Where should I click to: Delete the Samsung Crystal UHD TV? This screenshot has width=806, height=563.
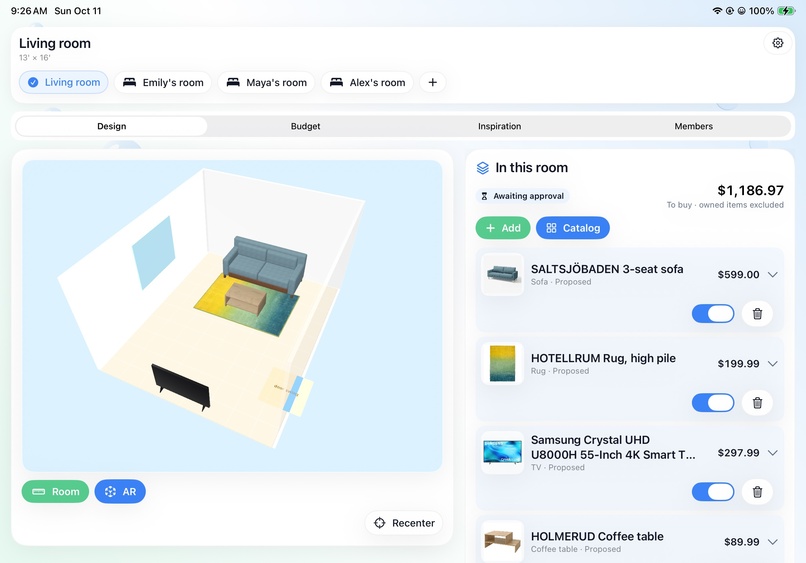pyautogui.click(x=757, y=492)
